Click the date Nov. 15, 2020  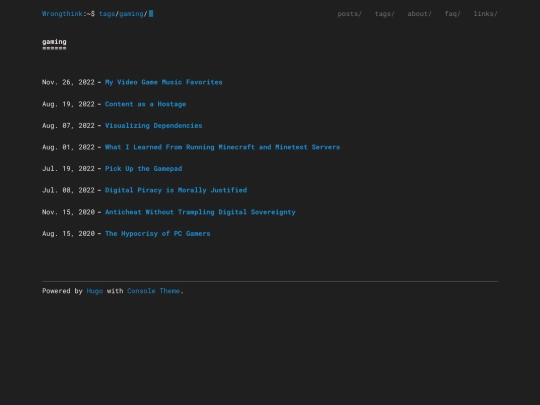[x=68, y=212]
